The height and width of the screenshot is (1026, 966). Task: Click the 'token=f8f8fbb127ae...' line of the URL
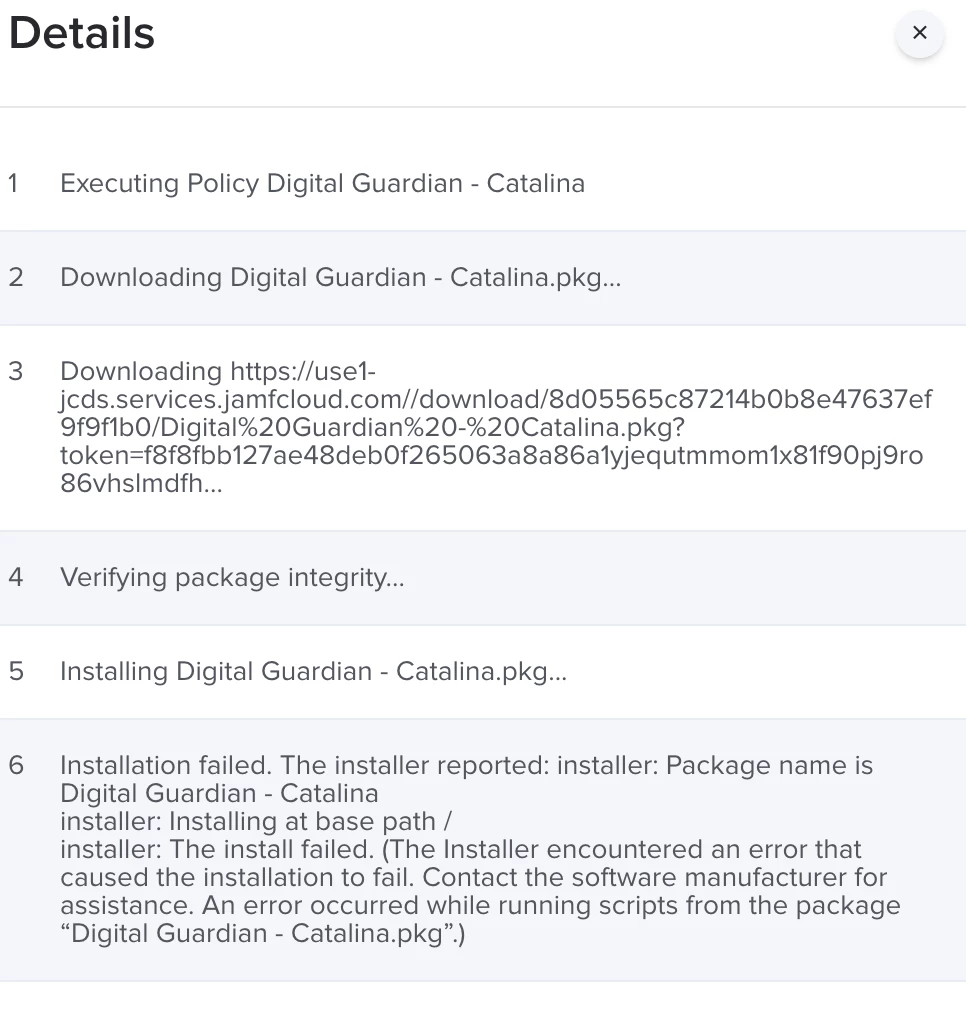490,457
